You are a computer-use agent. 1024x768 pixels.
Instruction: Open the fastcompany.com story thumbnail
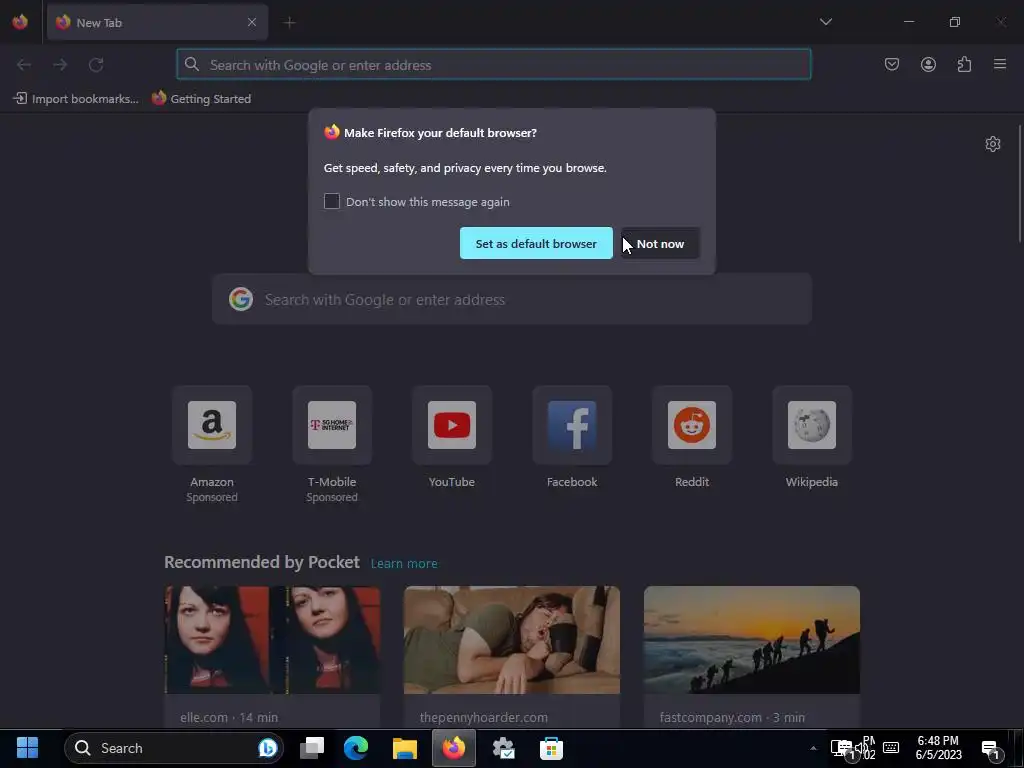point(752,640)
